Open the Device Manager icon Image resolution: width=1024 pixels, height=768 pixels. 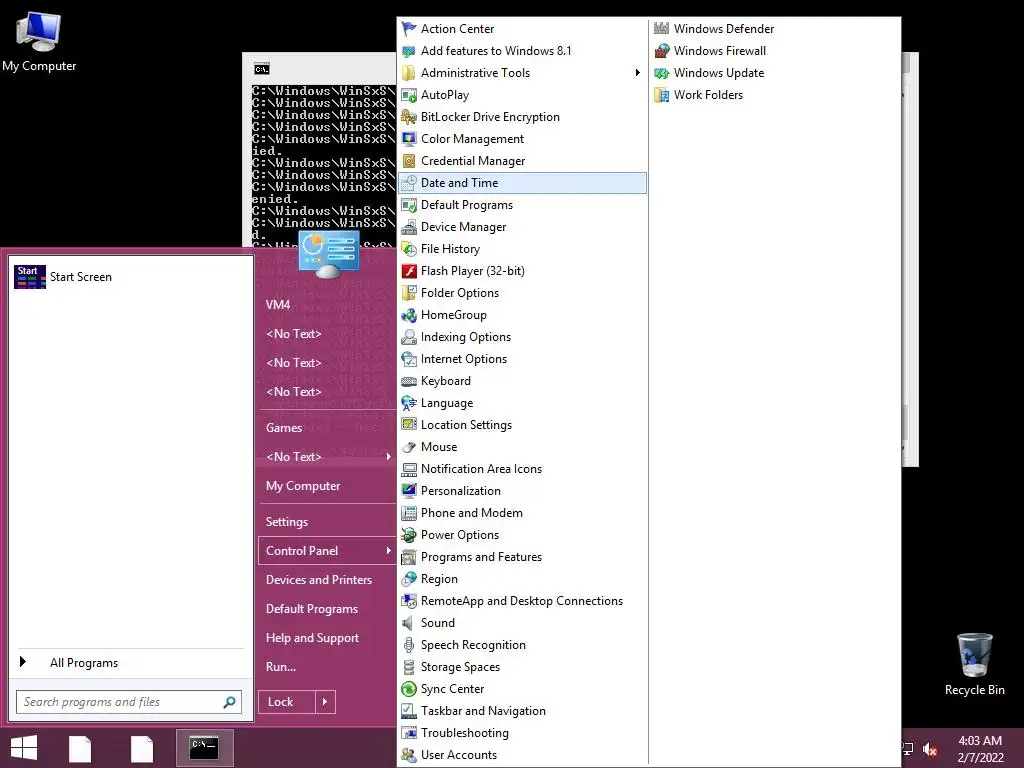click(409, 227)
